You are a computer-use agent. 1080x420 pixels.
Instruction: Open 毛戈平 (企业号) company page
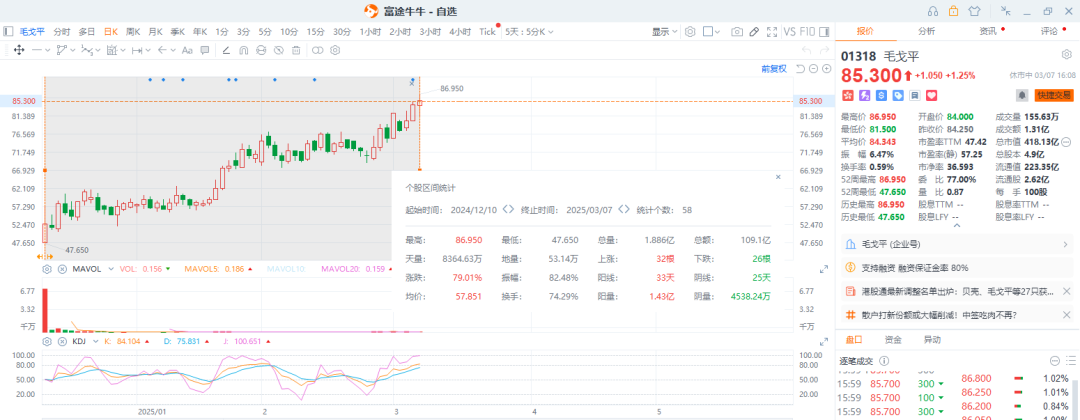pos(957,244)
